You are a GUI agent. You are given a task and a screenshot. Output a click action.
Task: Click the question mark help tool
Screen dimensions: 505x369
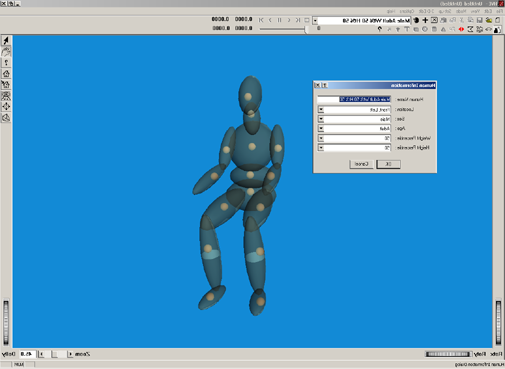click(x=6, y=63)
